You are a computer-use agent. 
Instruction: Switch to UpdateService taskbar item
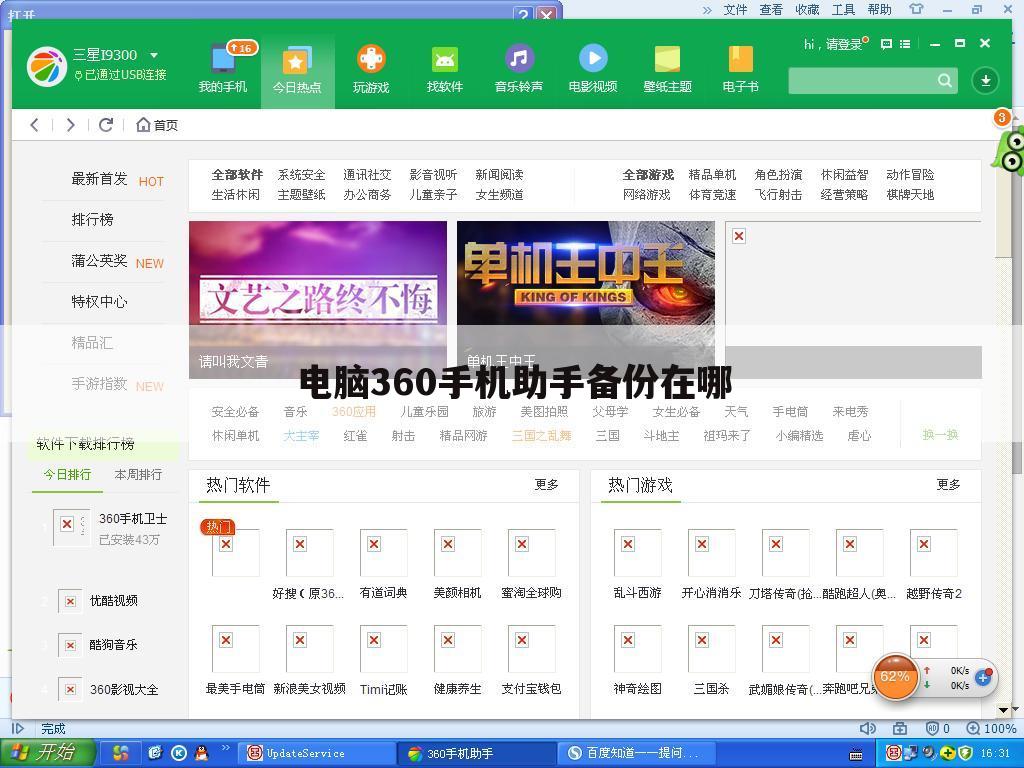pos(315,754)
